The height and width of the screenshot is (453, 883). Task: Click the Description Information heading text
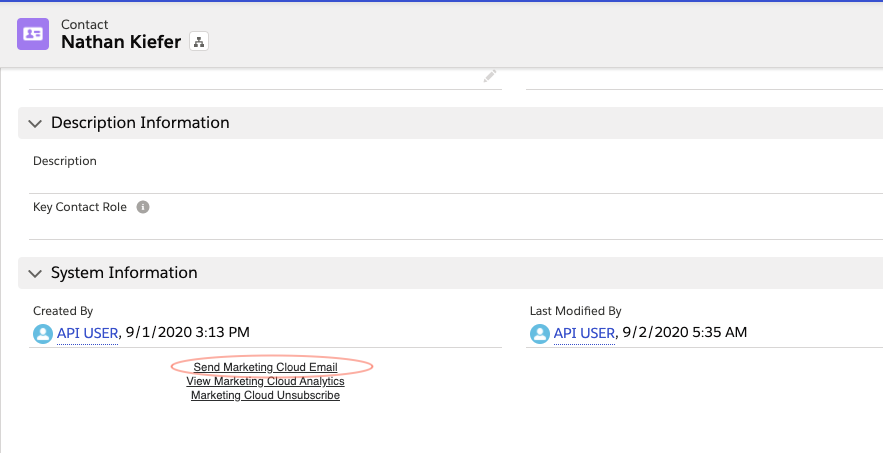click(140, 123)
